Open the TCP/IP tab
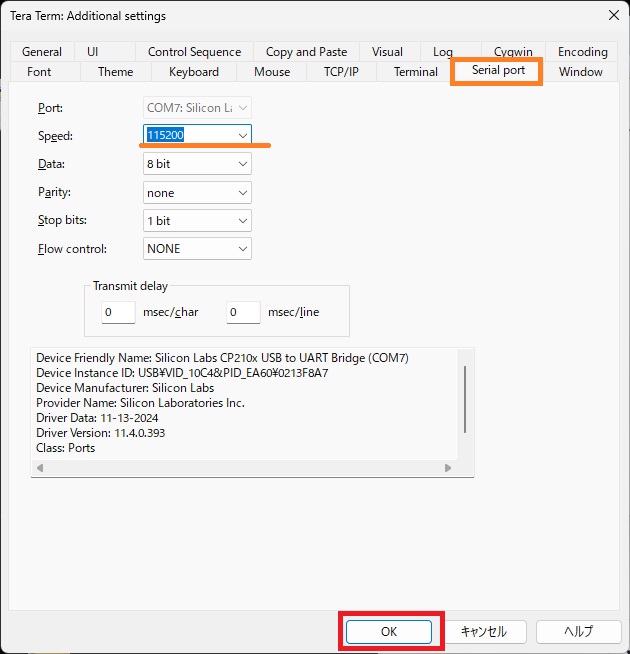This screenshot has height=654, width=630. pos(341,72)
